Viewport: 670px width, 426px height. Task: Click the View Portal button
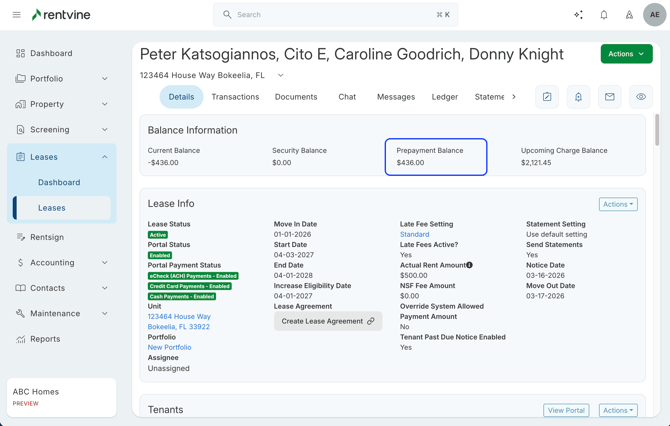point(566,410)
